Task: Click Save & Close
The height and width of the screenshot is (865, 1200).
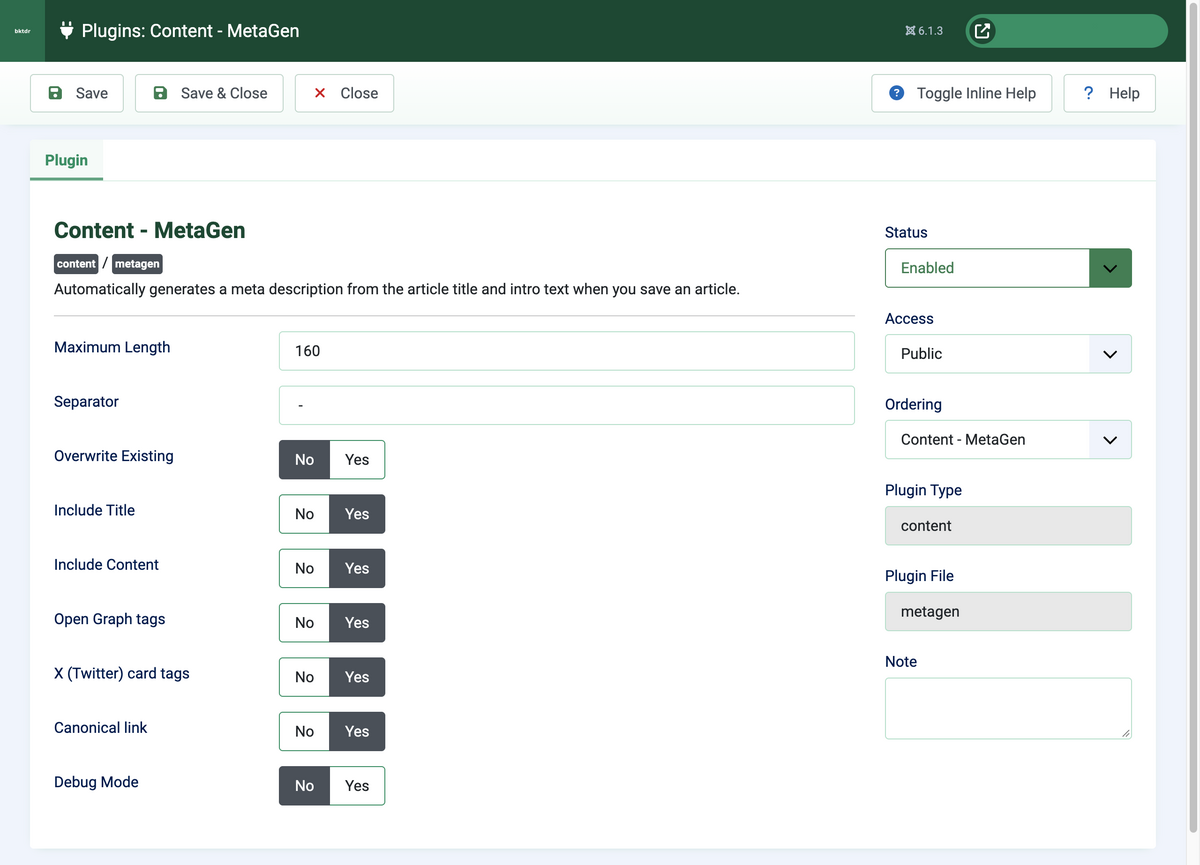Action: 209,93
